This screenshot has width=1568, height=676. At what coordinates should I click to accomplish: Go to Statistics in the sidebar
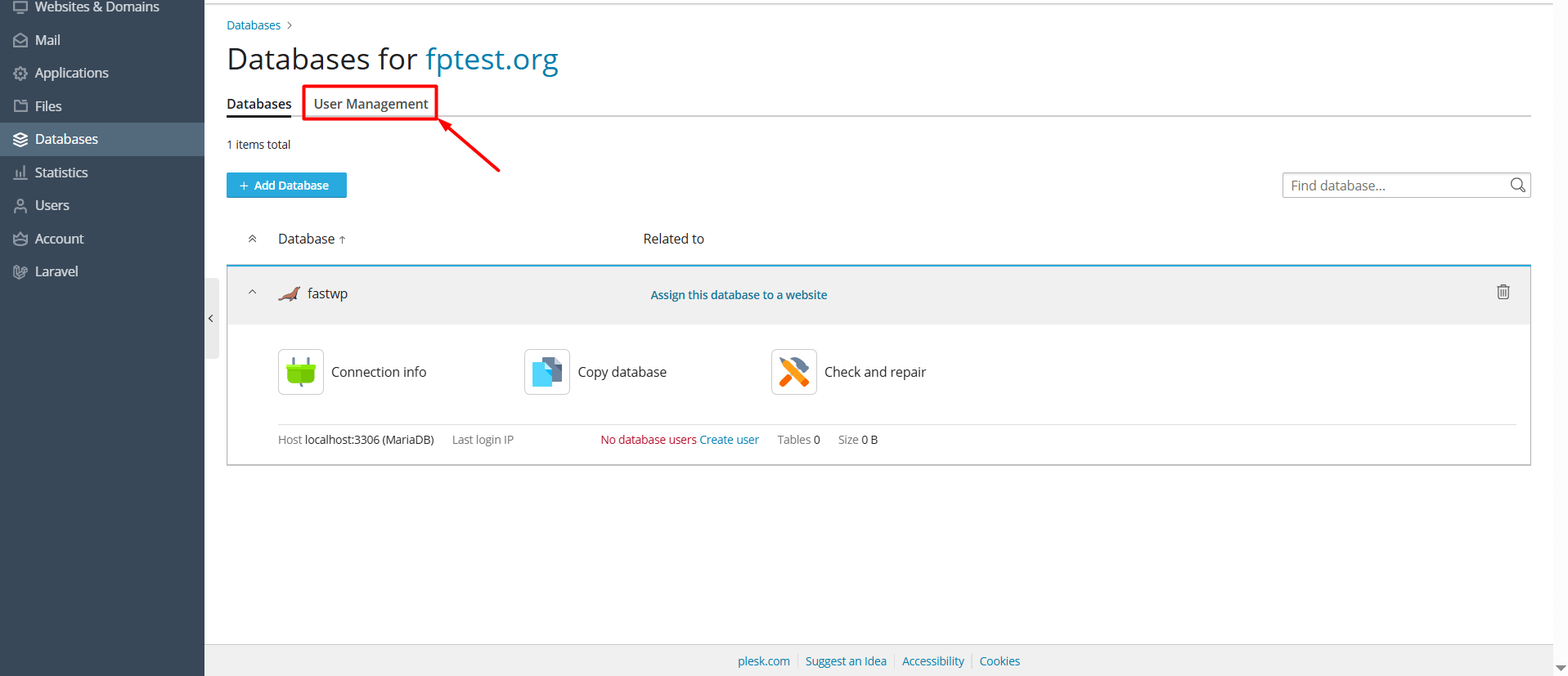pos(61,172)
